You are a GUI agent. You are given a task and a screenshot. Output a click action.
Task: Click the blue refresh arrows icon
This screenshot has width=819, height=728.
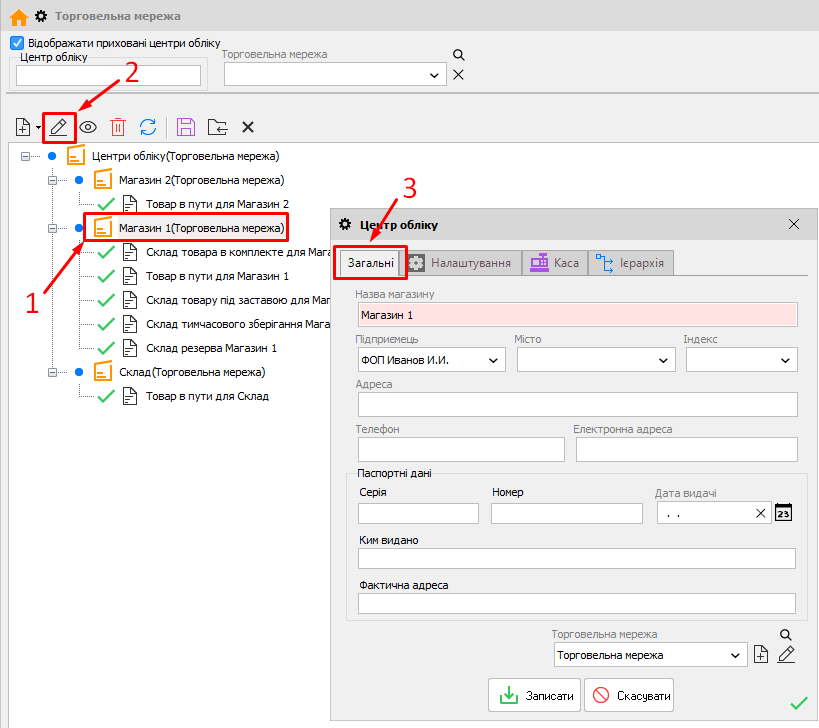click(148, 127)
